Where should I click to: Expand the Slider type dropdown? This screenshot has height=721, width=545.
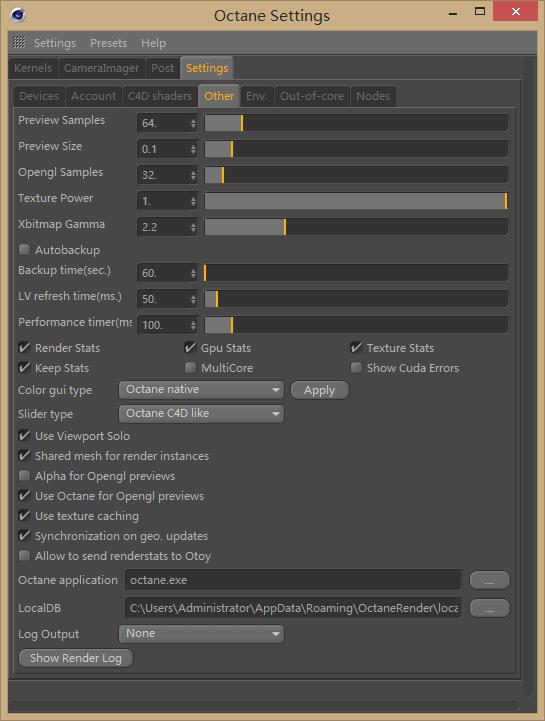[x=201, y=413]
